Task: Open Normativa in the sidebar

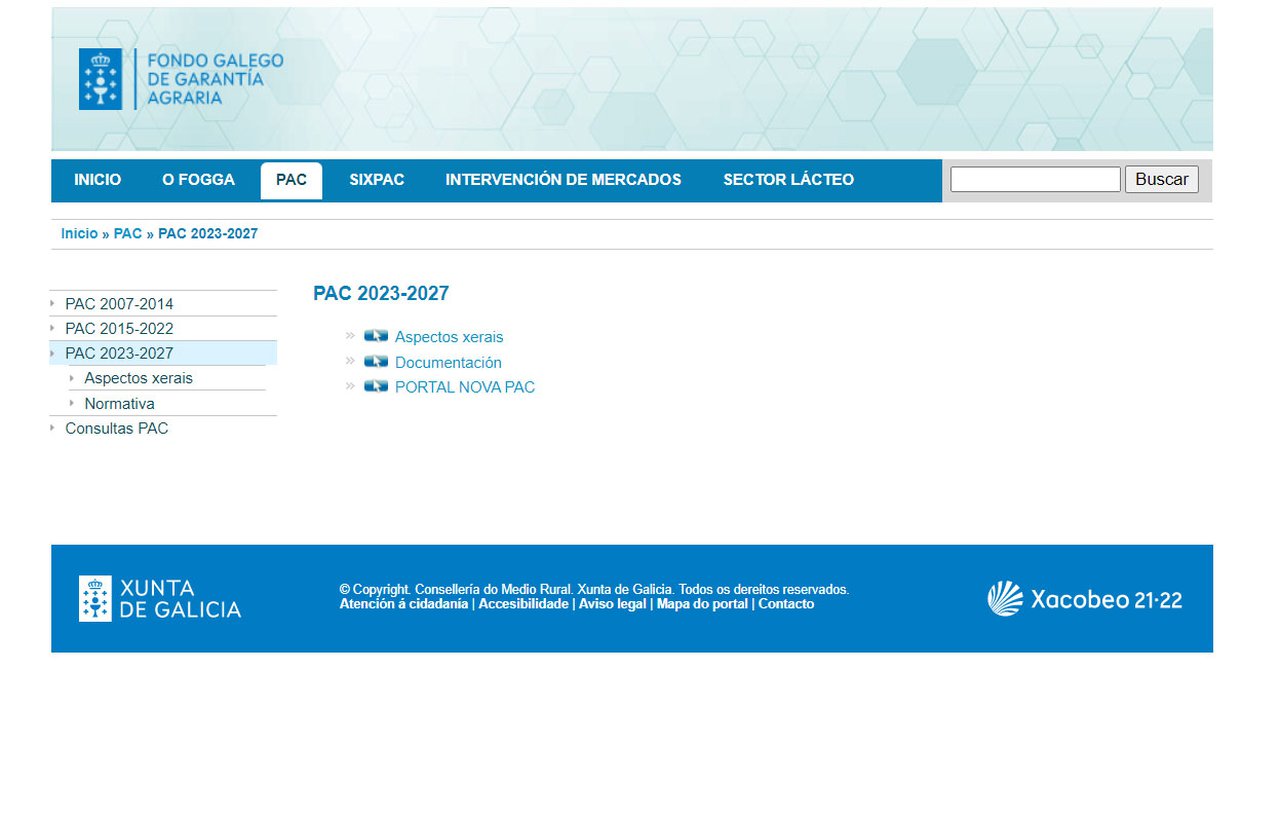Action: tap(119, 404)
